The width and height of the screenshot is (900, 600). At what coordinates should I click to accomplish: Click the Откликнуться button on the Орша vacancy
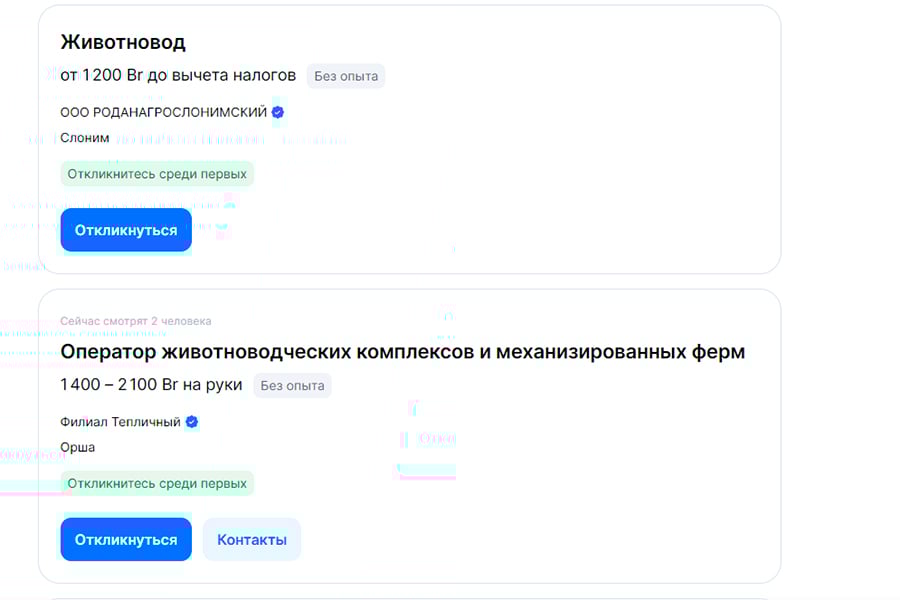coord(125,538)
